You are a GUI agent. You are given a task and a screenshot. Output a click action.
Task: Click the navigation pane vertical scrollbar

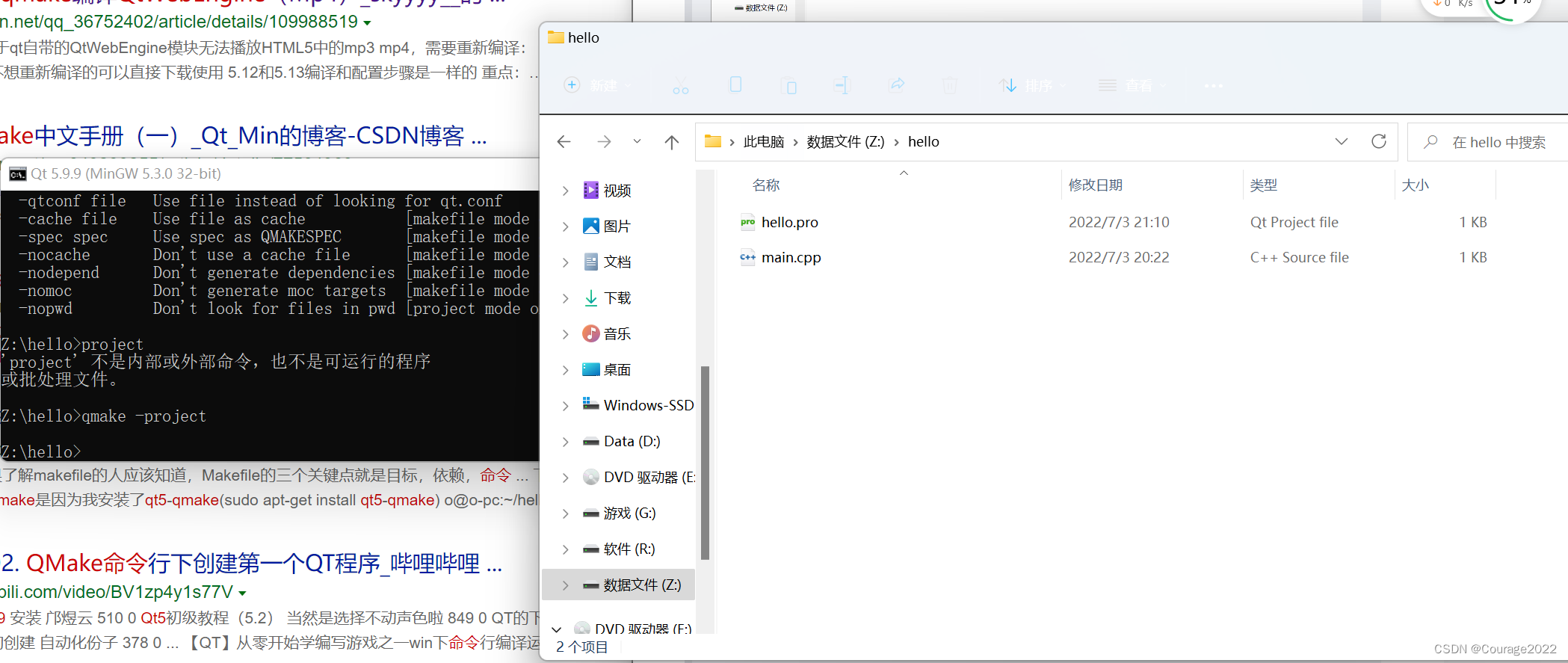click(x=705, y=462)
